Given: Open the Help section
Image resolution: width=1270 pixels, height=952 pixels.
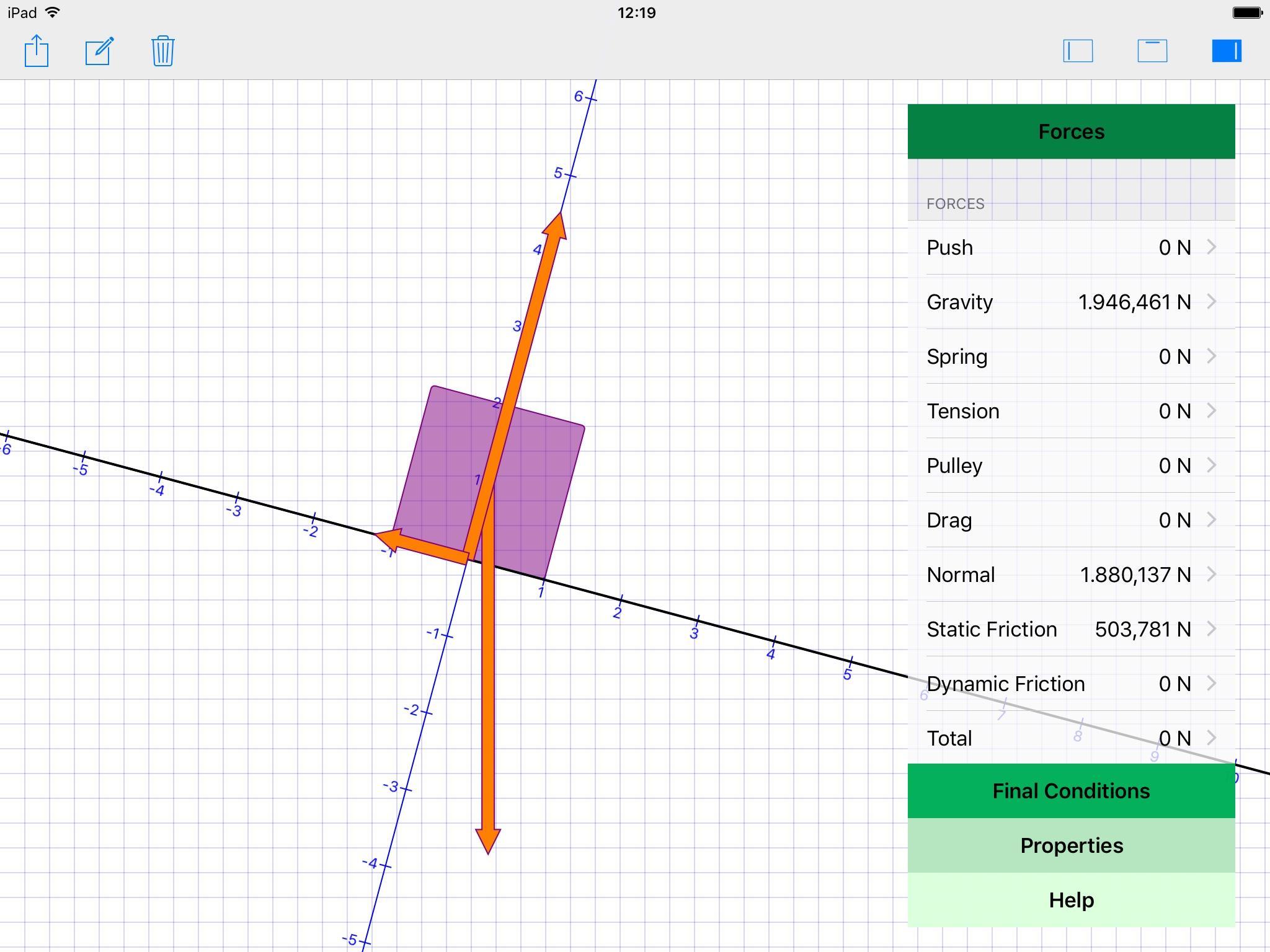Looking at the screenshot, I should point(1071,900).
